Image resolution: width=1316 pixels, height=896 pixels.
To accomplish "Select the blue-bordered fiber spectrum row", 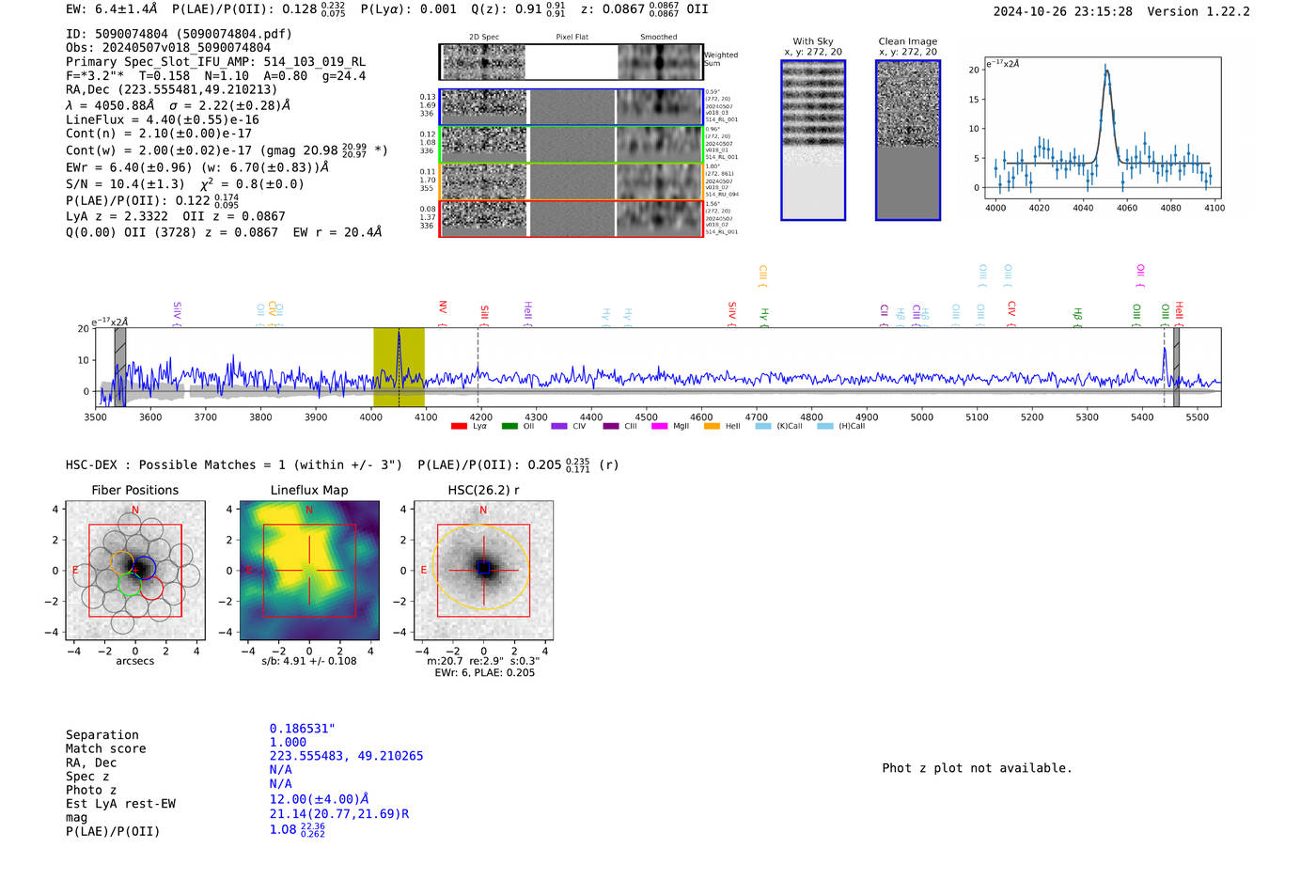I will click(x=571, y=107).
